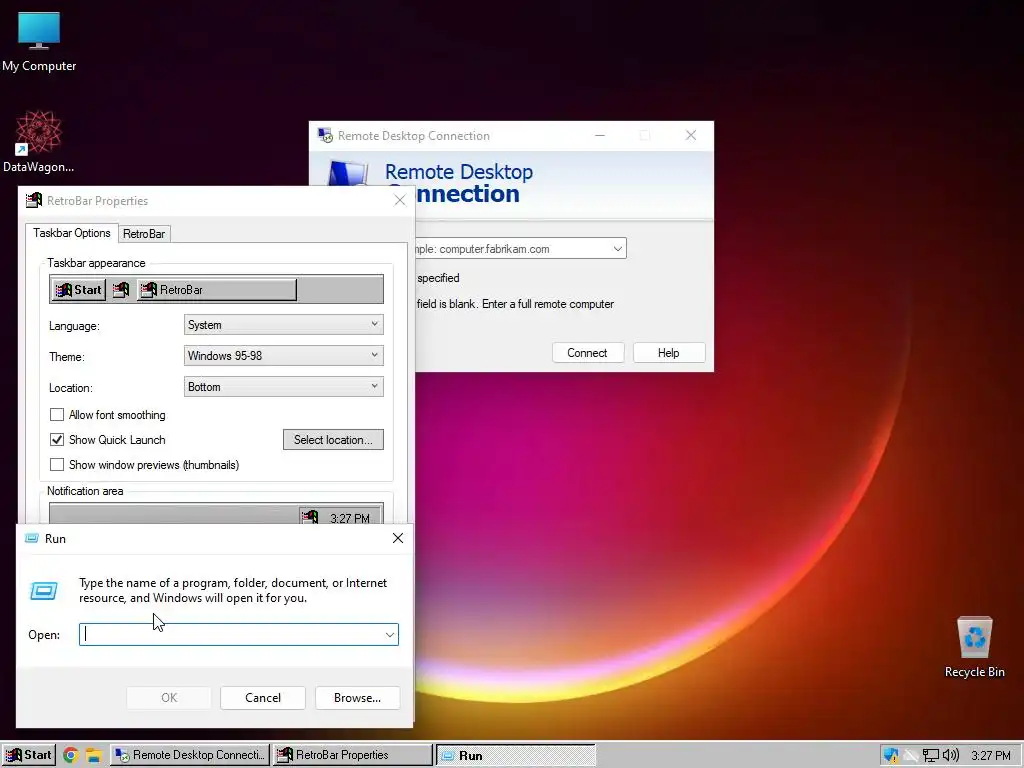1024x768 pixels.
Task: Minimize the Remote Desktop Connection window
Action: (600, 135)
